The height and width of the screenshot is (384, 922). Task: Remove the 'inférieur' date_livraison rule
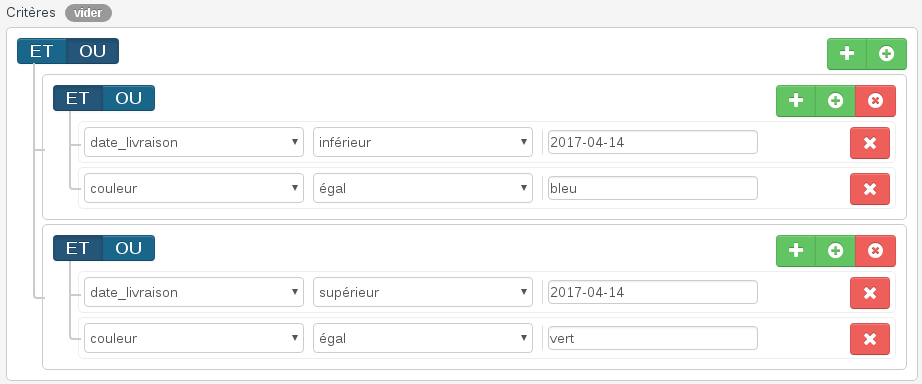(x=870, y=143)
